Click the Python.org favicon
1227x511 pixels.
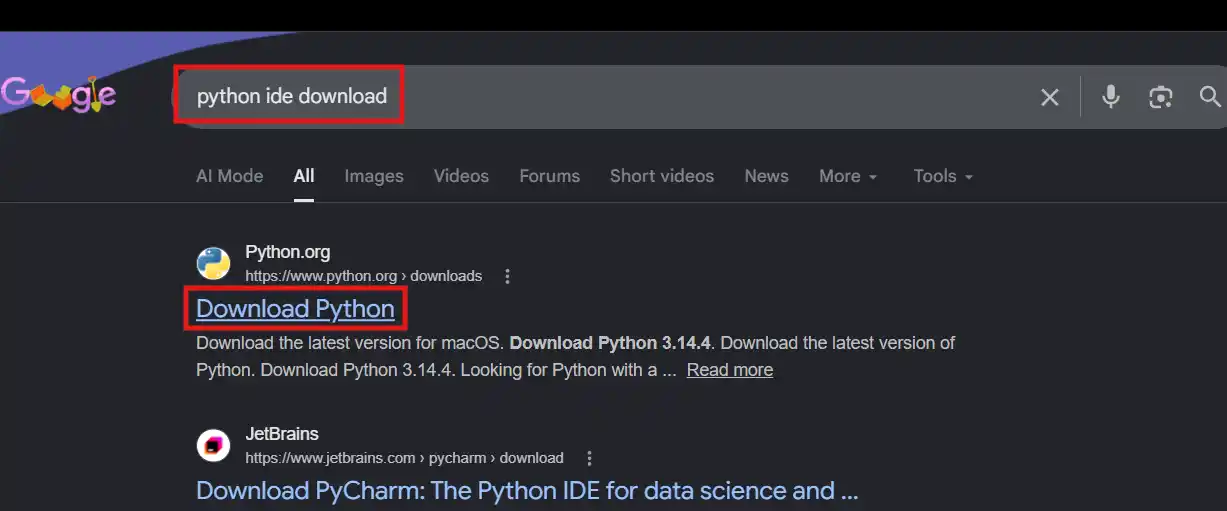[213, 263]
